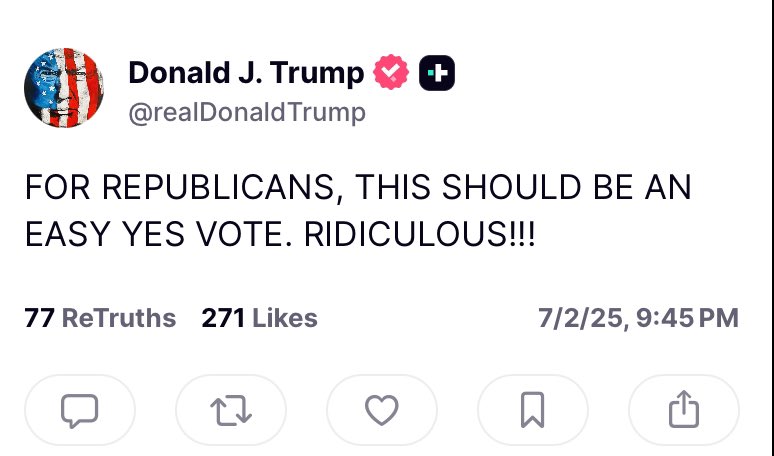The width and height of the screenshot is (774, 456).
Task: Open the share options icon
Action: pyautogui.click(x=683, y=410)
